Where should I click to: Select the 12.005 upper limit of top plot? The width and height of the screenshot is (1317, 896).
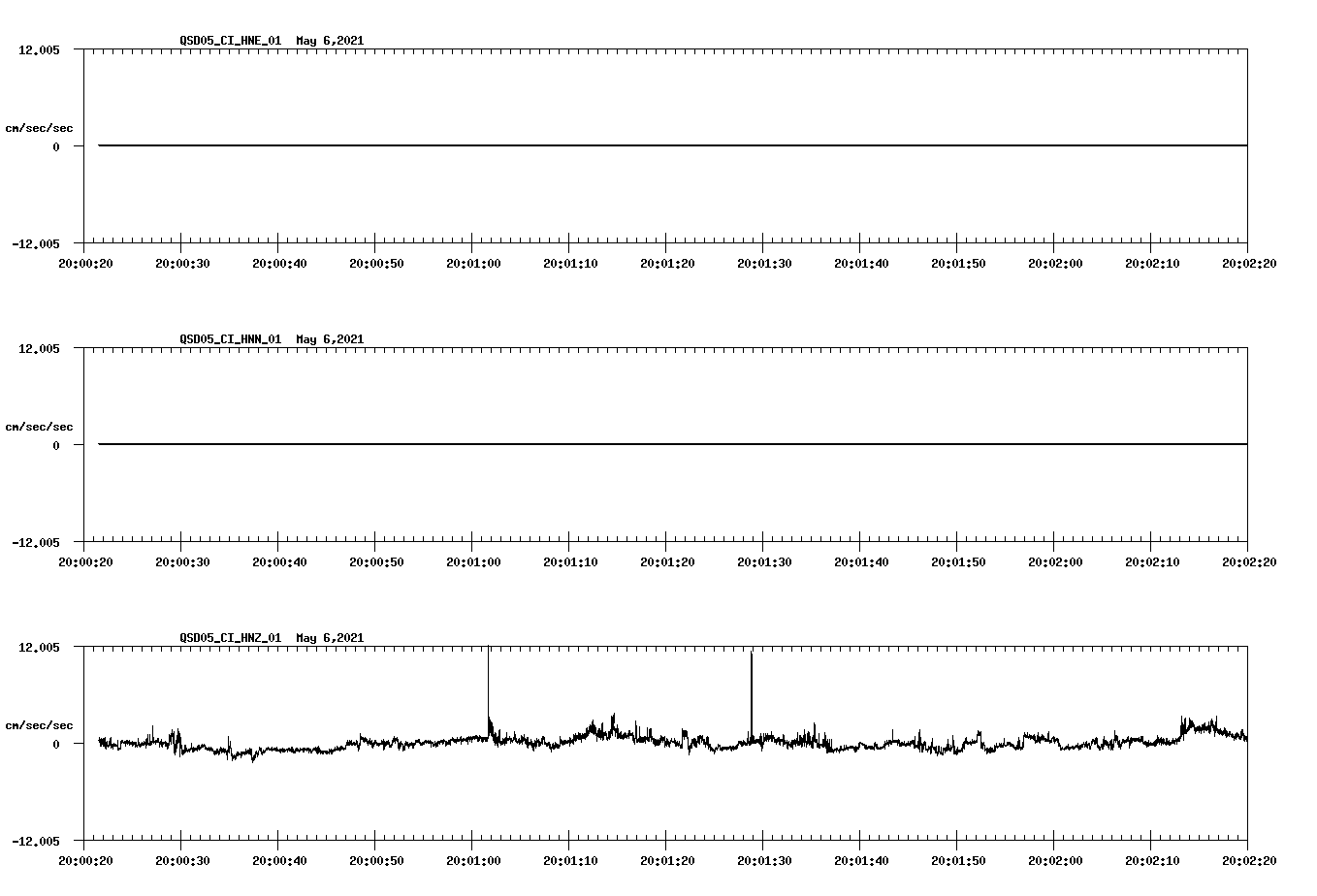40,51
